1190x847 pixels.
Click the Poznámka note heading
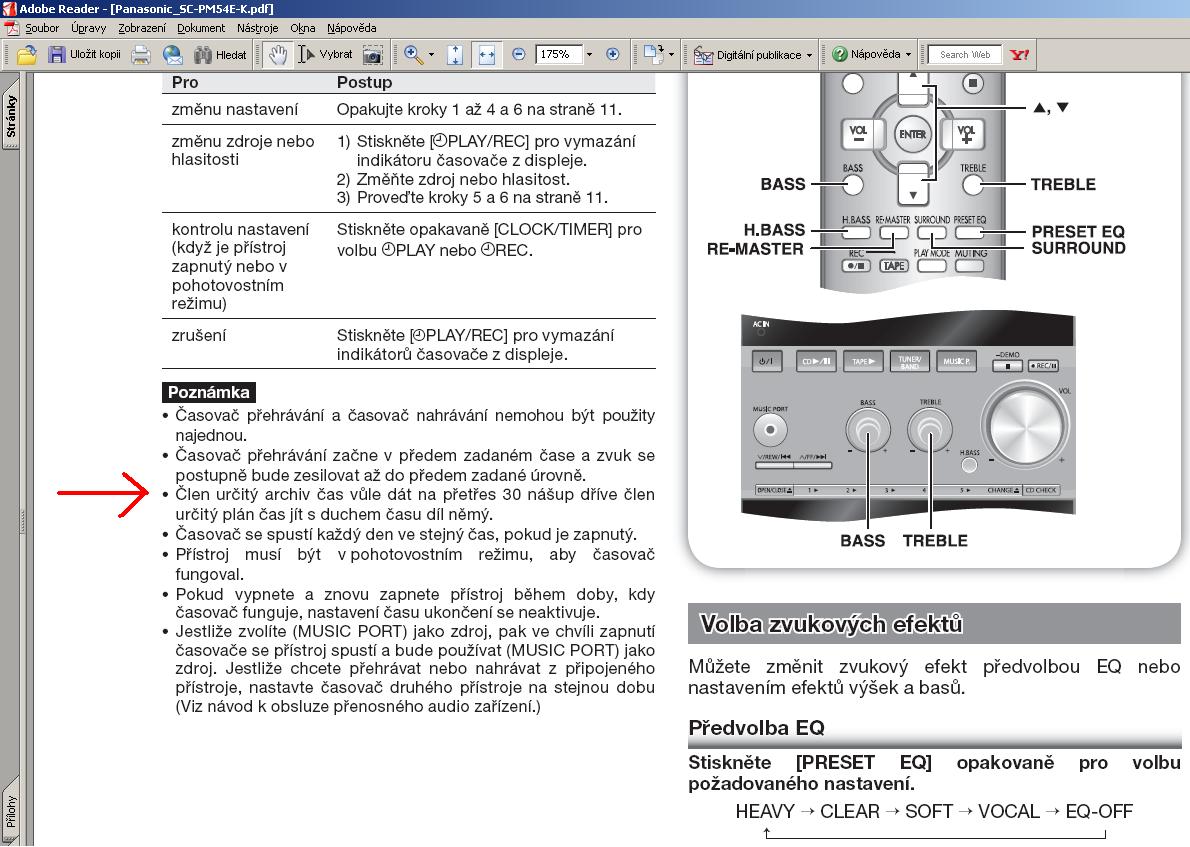(209, 392)
